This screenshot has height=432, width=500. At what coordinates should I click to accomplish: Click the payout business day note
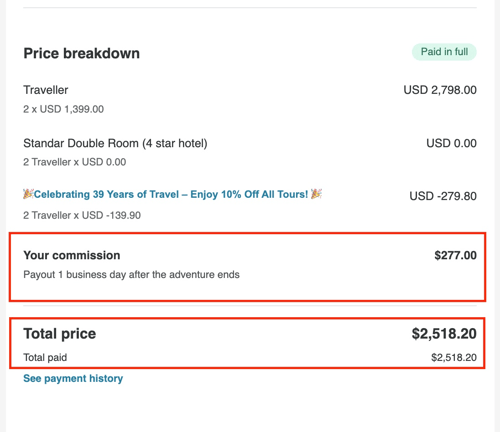pos(131,275)
